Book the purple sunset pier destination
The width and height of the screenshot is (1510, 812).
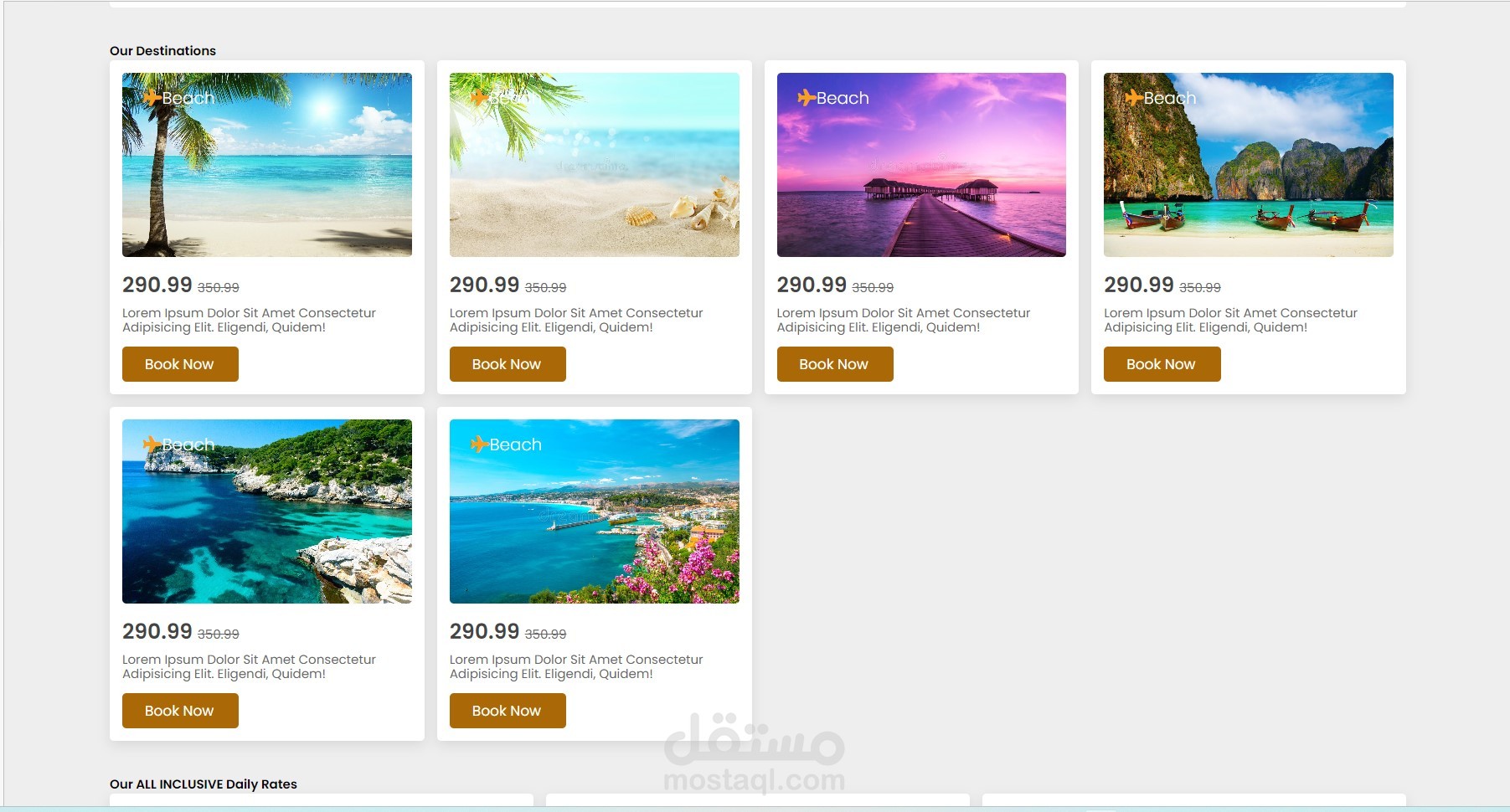point(835,364)
